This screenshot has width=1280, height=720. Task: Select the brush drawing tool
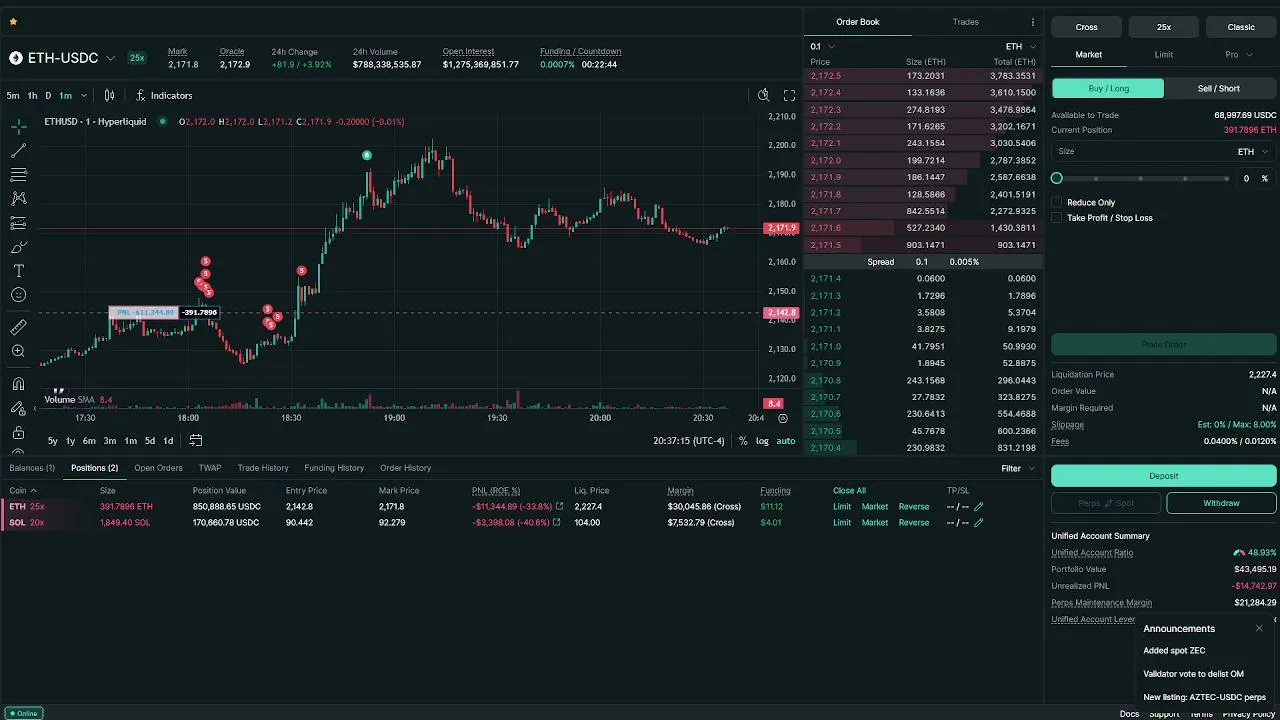[x=18, y=247]
